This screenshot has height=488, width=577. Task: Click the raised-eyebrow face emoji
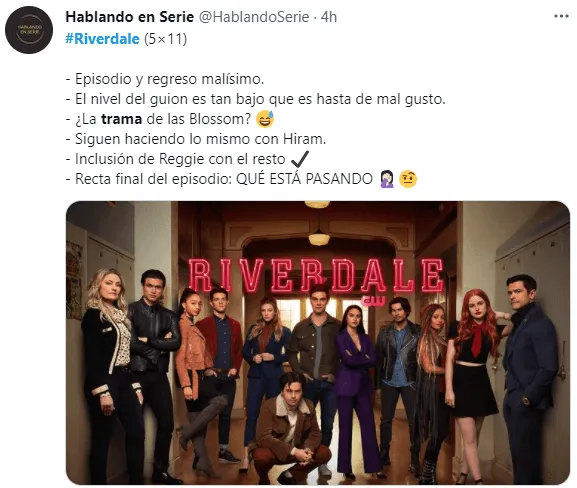pos(408,179)
